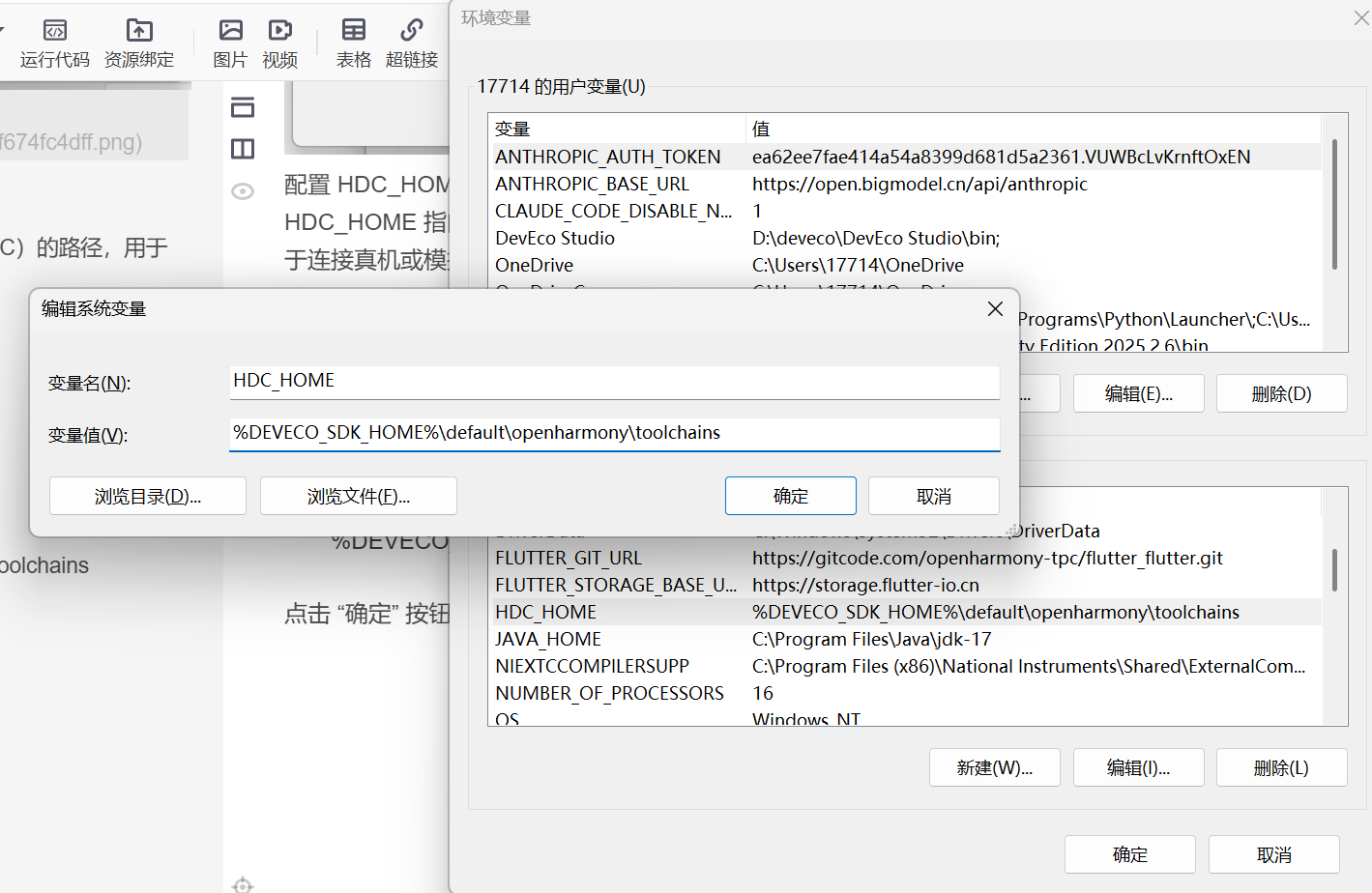
Task: Select the NIEXTCCOMPILERSUPP system variable row
Action: [x=905, y=666]
